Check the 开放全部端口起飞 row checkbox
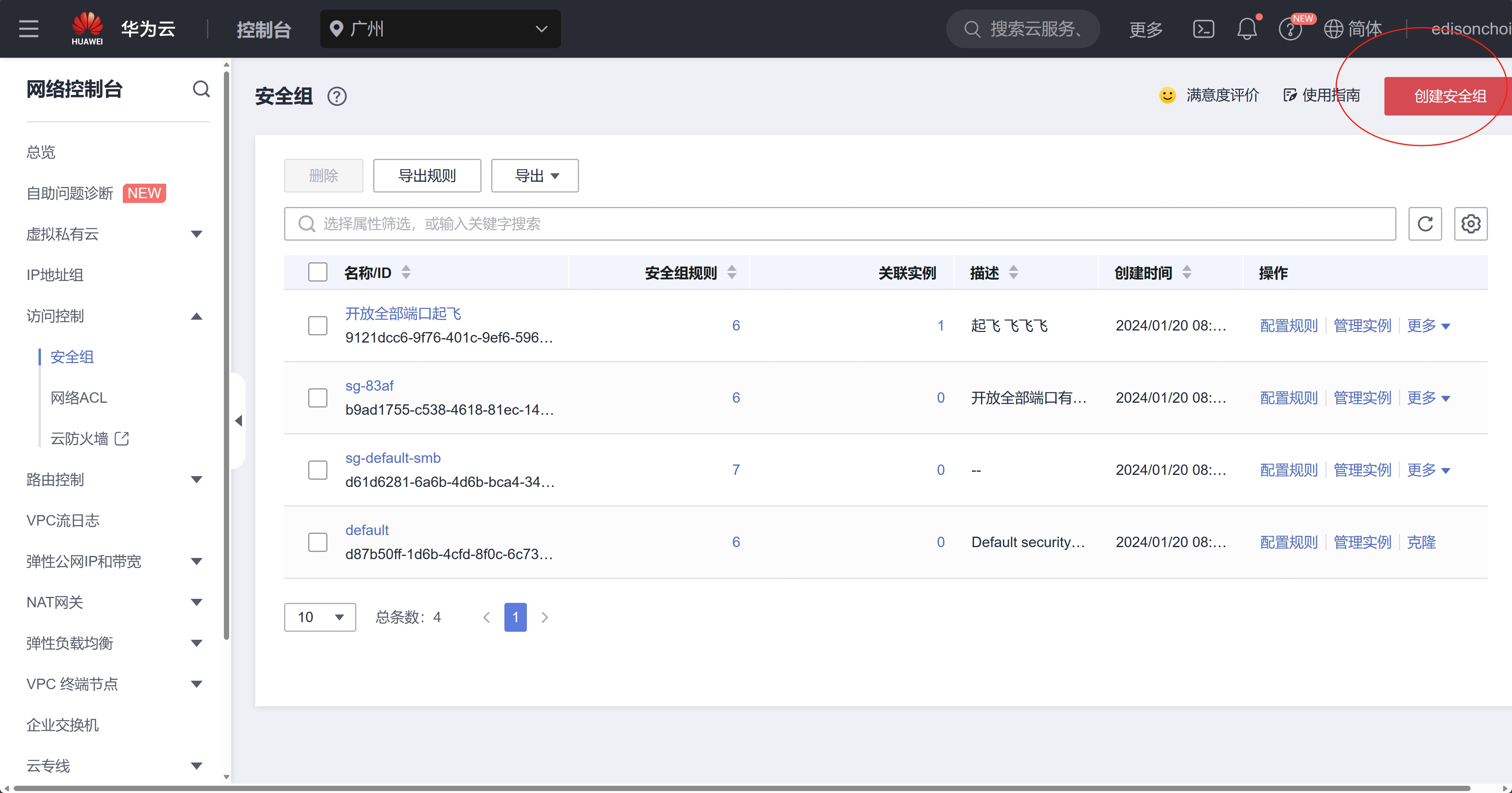The height and width of the screenshot is (793, 1512). coord(317,326)
